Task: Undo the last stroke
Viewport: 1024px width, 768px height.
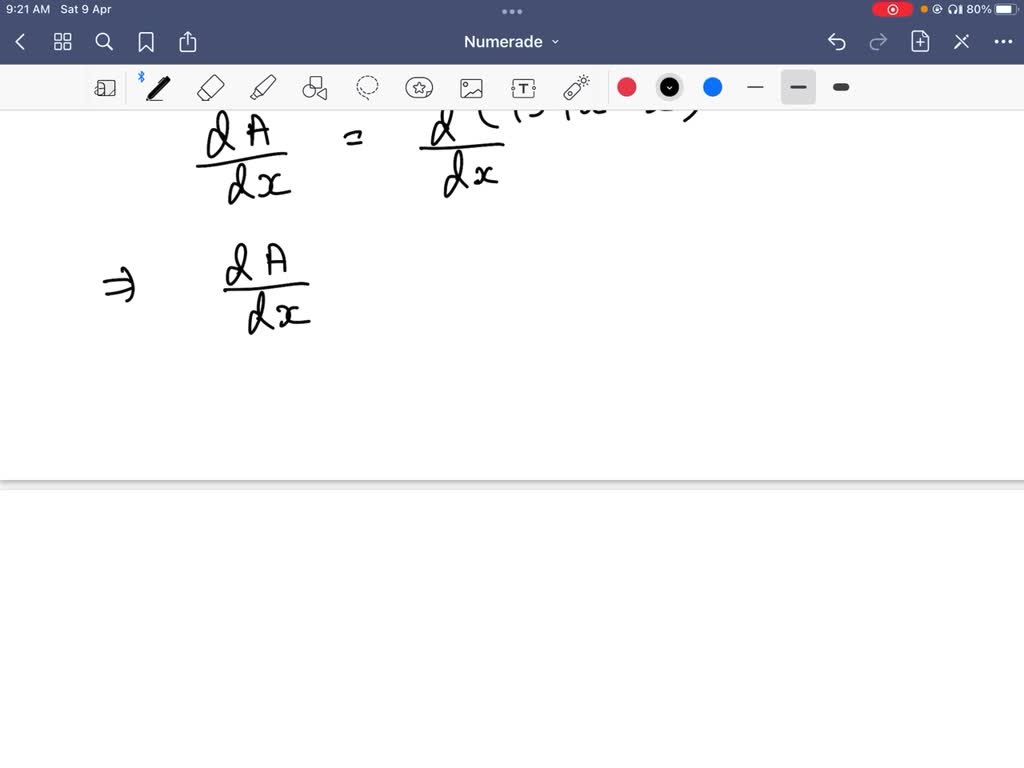Action: click(837, 41)
